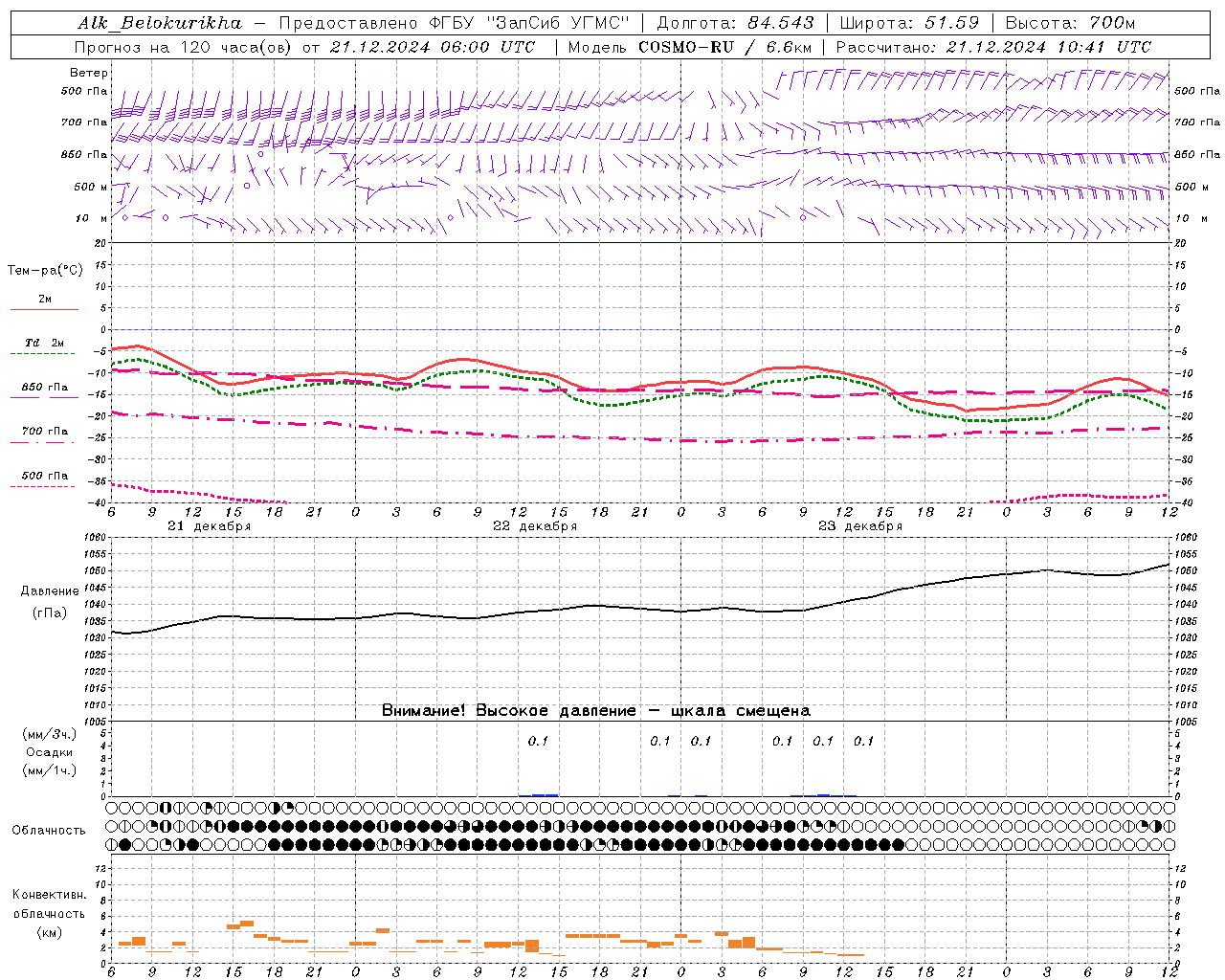Click the Высота: 700м value
The height and width of the screenshot is (980, 1225).
coord(1070,23)
